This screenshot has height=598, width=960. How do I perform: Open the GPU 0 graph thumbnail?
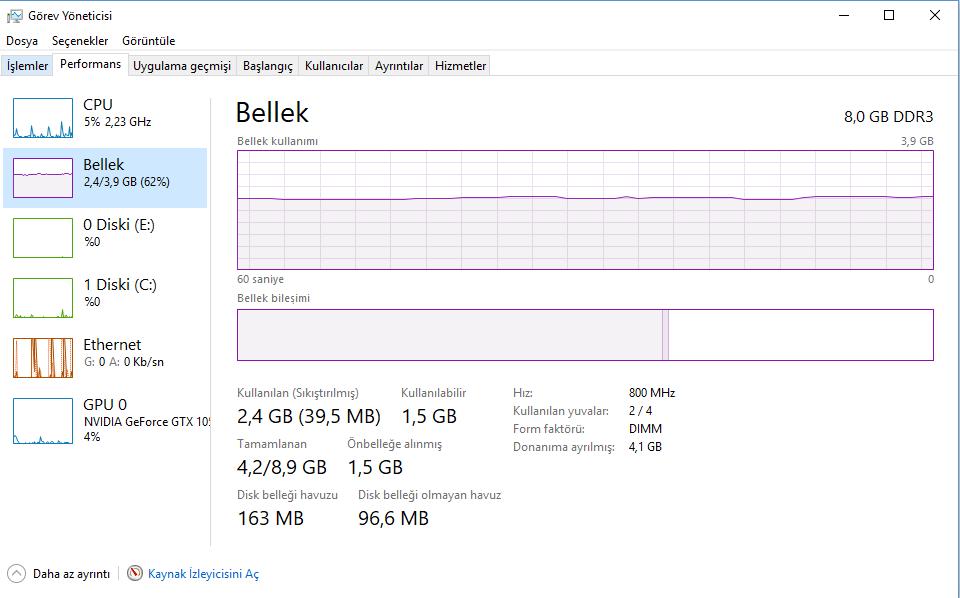click(x=43, y=421)
